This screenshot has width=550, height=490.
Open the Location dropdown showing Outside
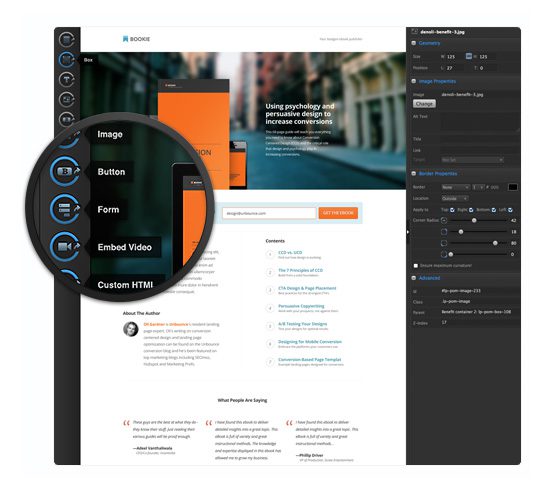[x=455, y=199]
